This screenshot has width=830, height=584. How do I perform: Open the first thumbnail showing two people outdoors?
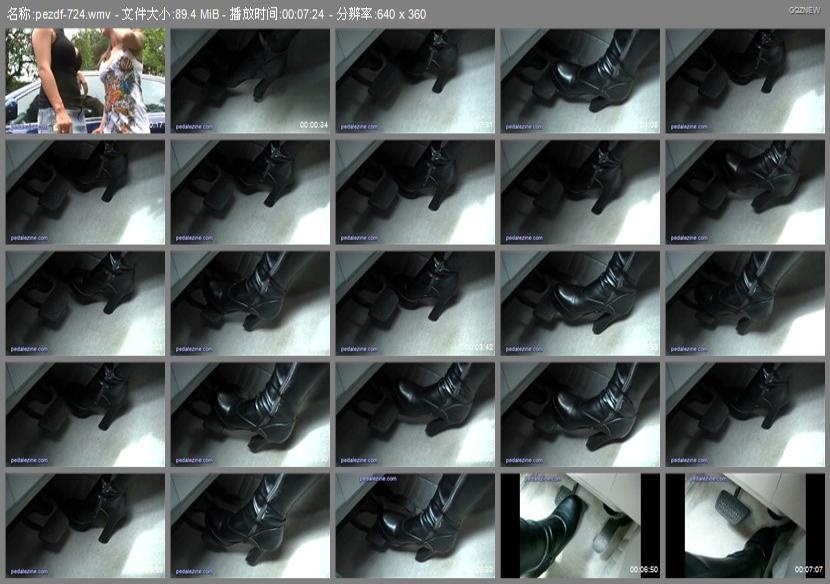pyautogui.click(x=85, y=81)
